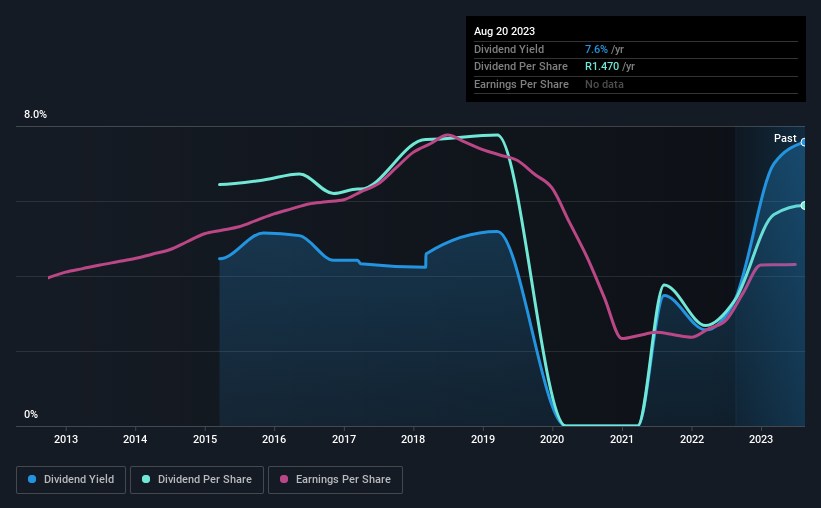821x508 pixels.
Task: Select the 2015 year label on the axis
Action: [205, 439]
